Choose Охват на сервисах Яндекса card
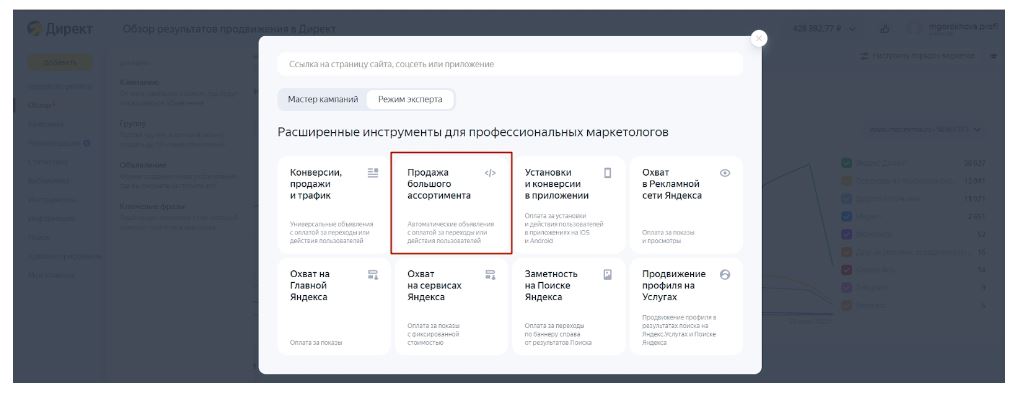This screenshot has height=403, width=1022. tap(451, 306)
